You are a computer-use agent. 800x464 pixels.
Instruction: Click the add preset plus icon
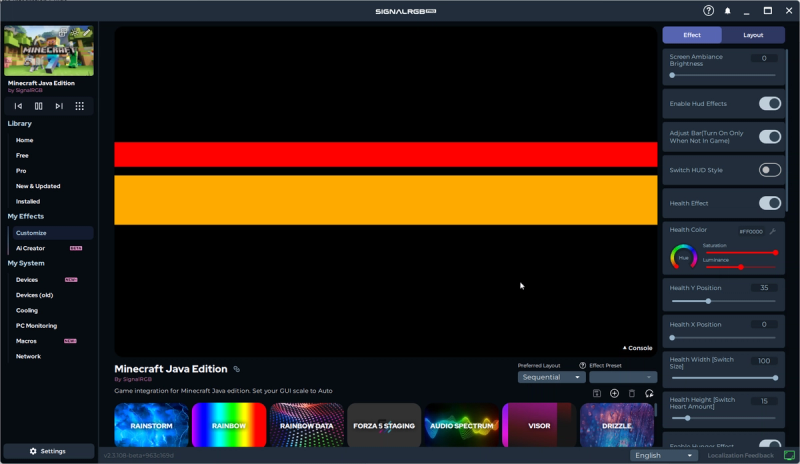coord(614,394)
